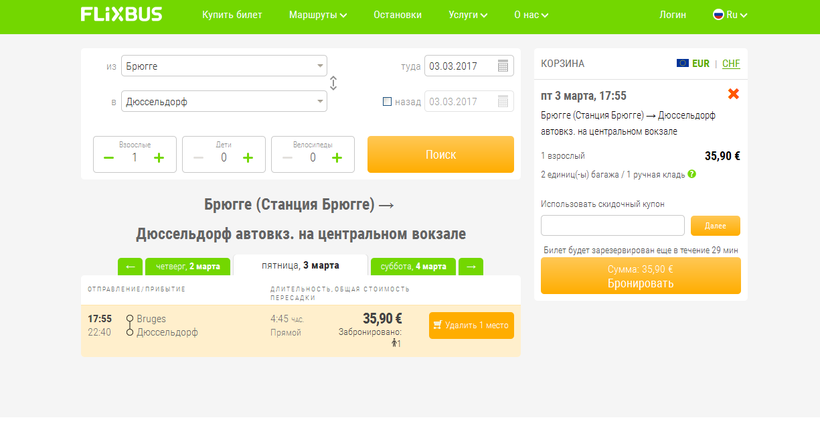Decrease adults count with minus
Screen dimensions: 820x426
[x=109, y=157]
